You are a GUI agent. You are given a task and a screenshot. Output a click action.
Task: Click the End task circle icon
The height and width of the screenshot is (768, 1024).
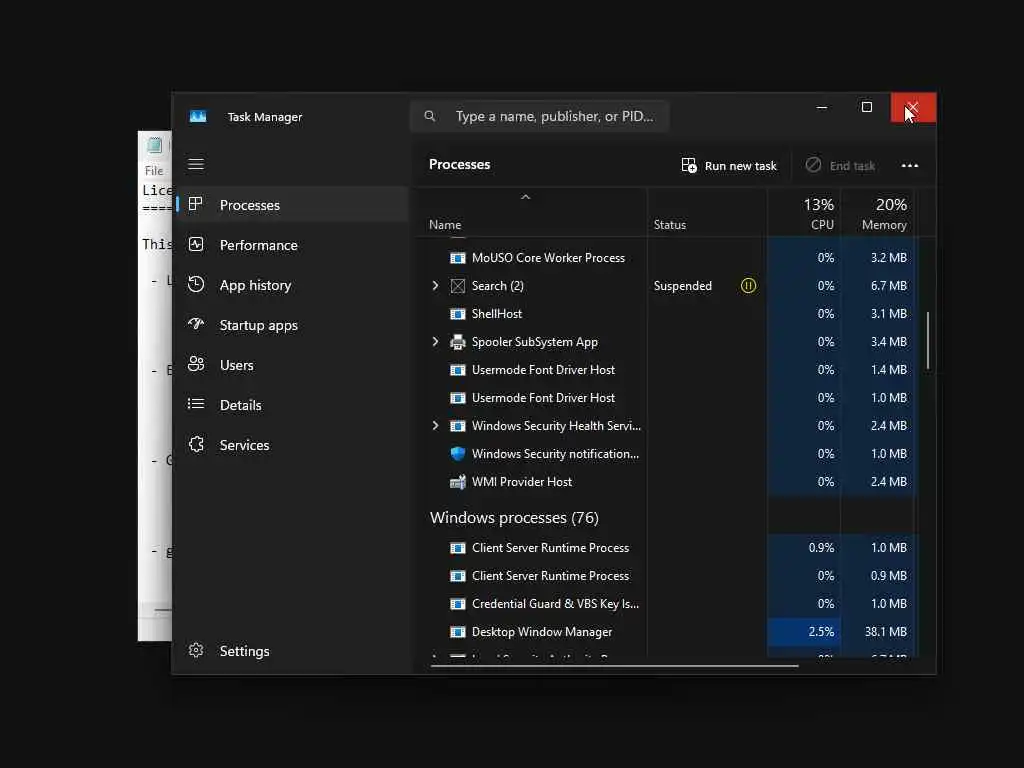pyautogui.click(x=813, y=165)
